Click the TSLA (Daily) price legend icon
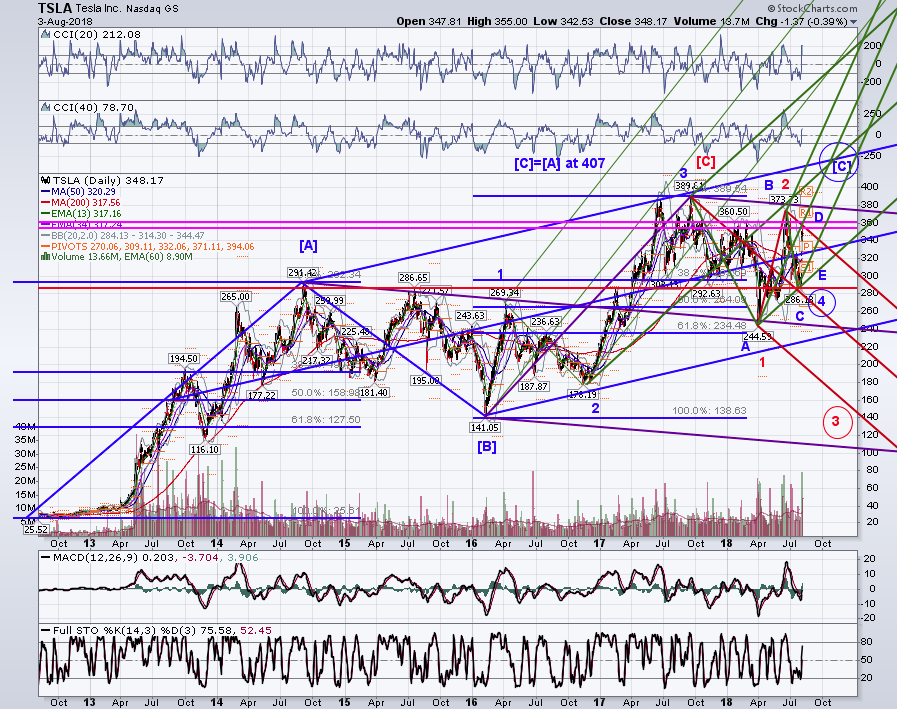Image resolution: width=897 pixels, height=709 pixels. pyautogui.click(x=46, y=180)
